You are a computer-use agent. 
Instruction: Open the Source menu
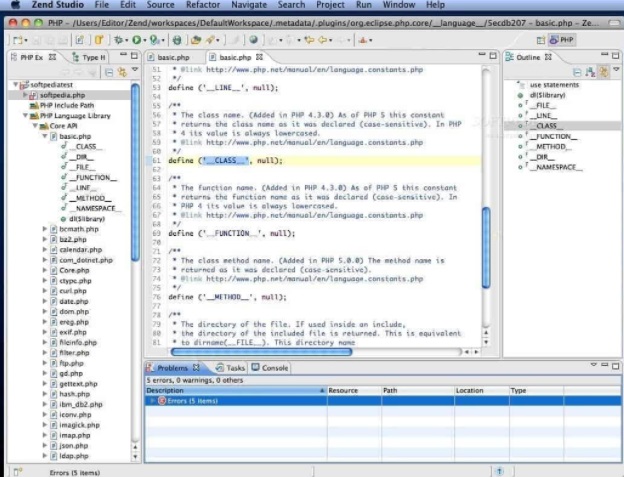[160, 5]
